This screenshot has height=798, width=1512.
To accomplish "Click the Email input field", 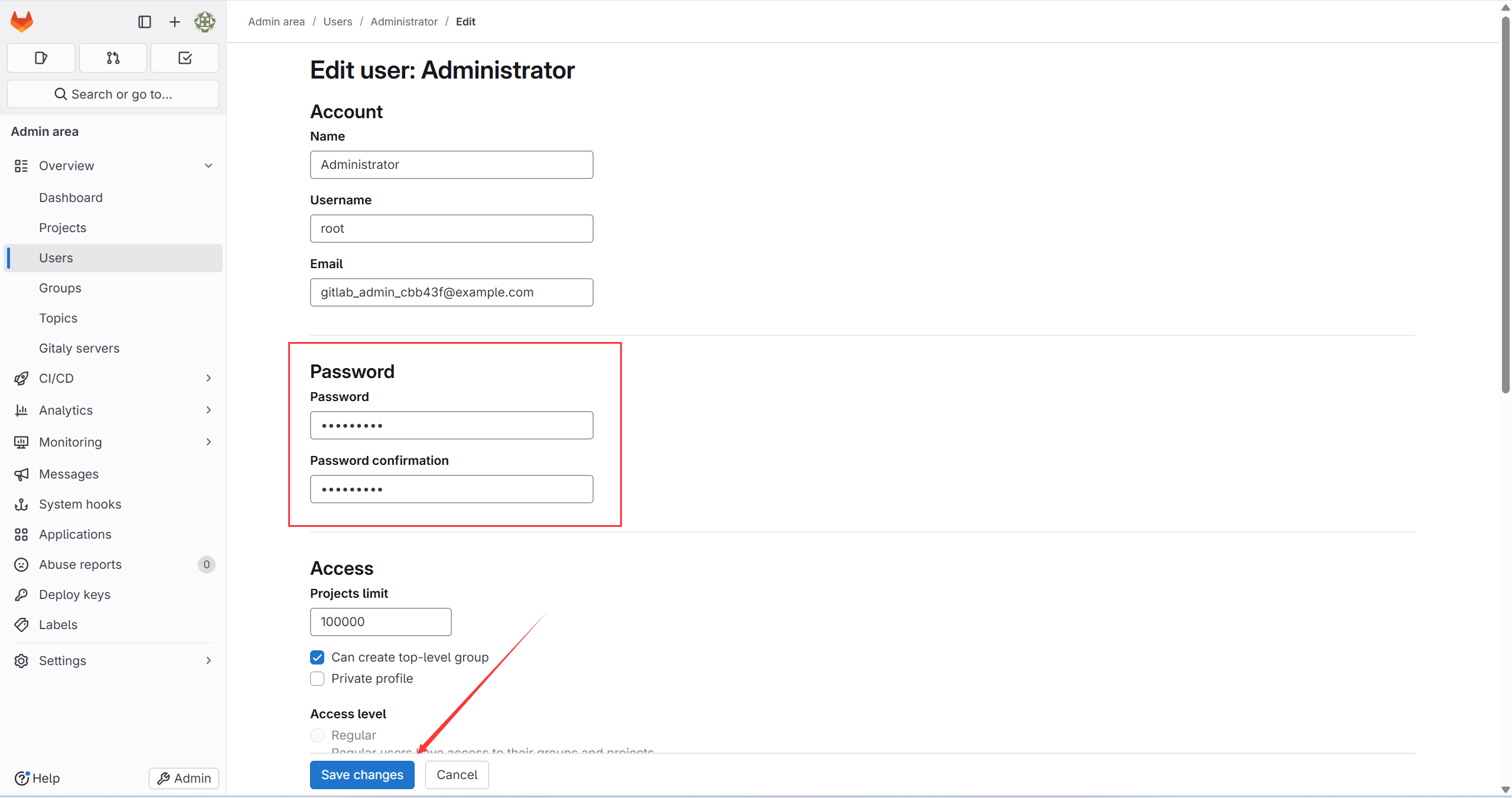I will [x=451, y=292].
